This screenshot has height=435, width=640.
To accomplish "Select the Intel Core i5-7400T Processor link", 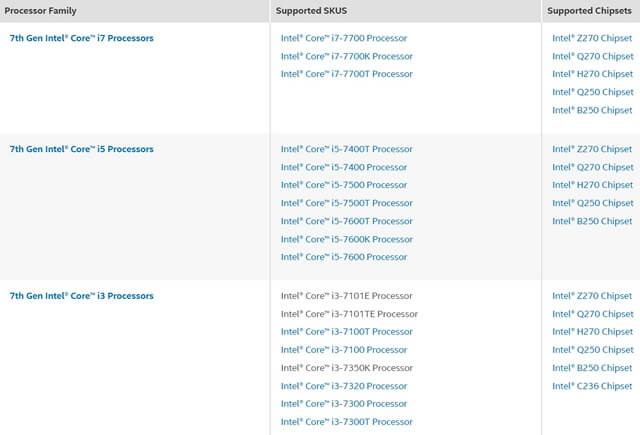I will pyautogui.click(x=346, y=149).
